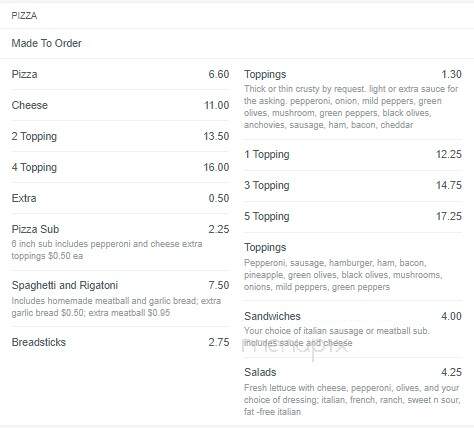The height and width of the screenshot is (428, 474).
Task: Select the 1 Topping pizza entry
Action: 353,154
